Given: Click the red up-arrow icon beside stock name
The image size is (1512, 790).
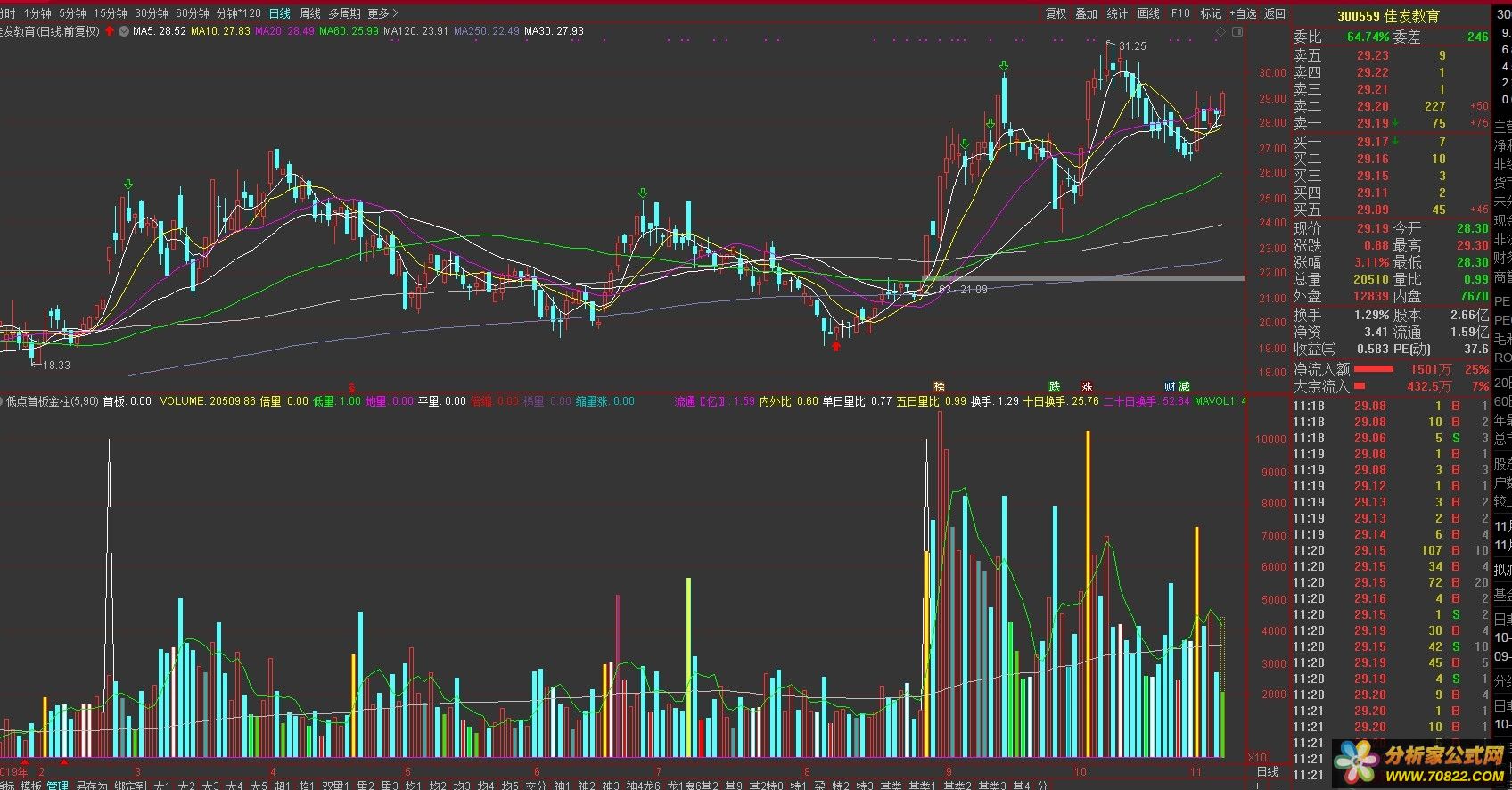Looking at the screenshot, I should pos(110,31).
